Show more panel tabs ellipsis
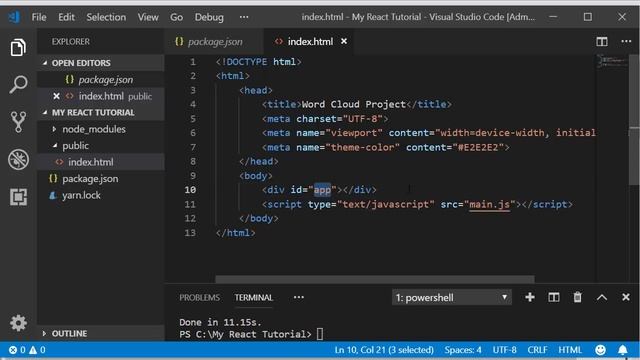This screenshot has width=640, height=360. 299,297
